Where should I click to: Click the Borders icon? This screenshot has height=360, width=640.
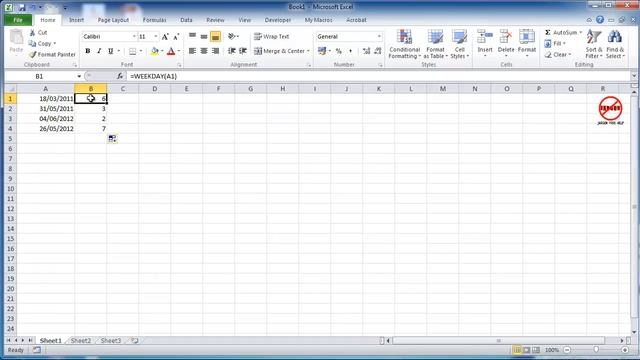coord(133,51)
